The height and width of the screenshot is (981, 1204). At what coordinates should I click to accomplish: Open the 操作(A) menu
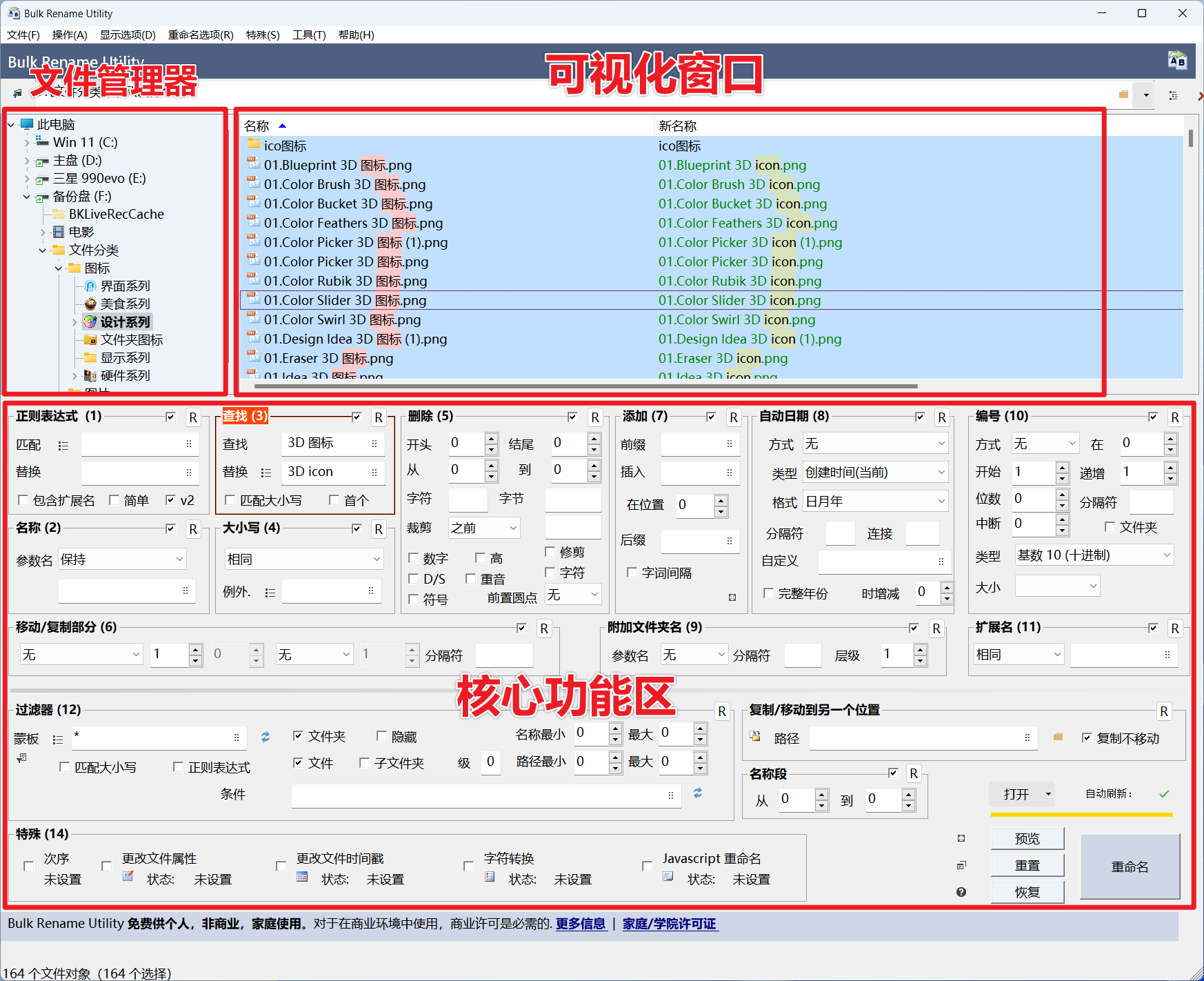tap(70, 34)
